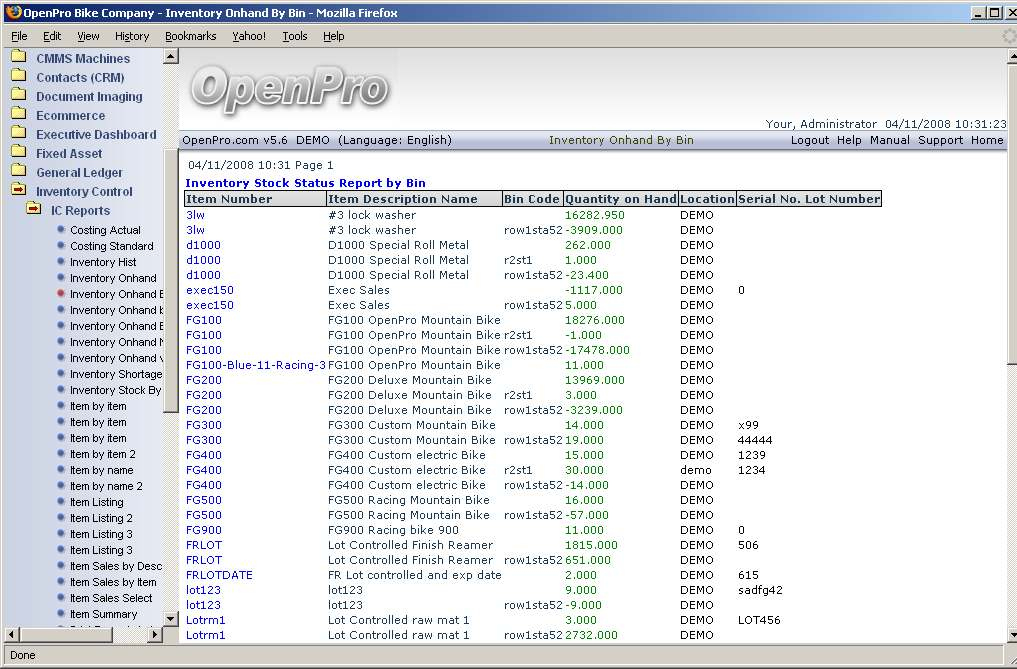Open item FG100-Blue-11-Racing-3 link
Screen dimensions: 1017x669
(256, 365)
